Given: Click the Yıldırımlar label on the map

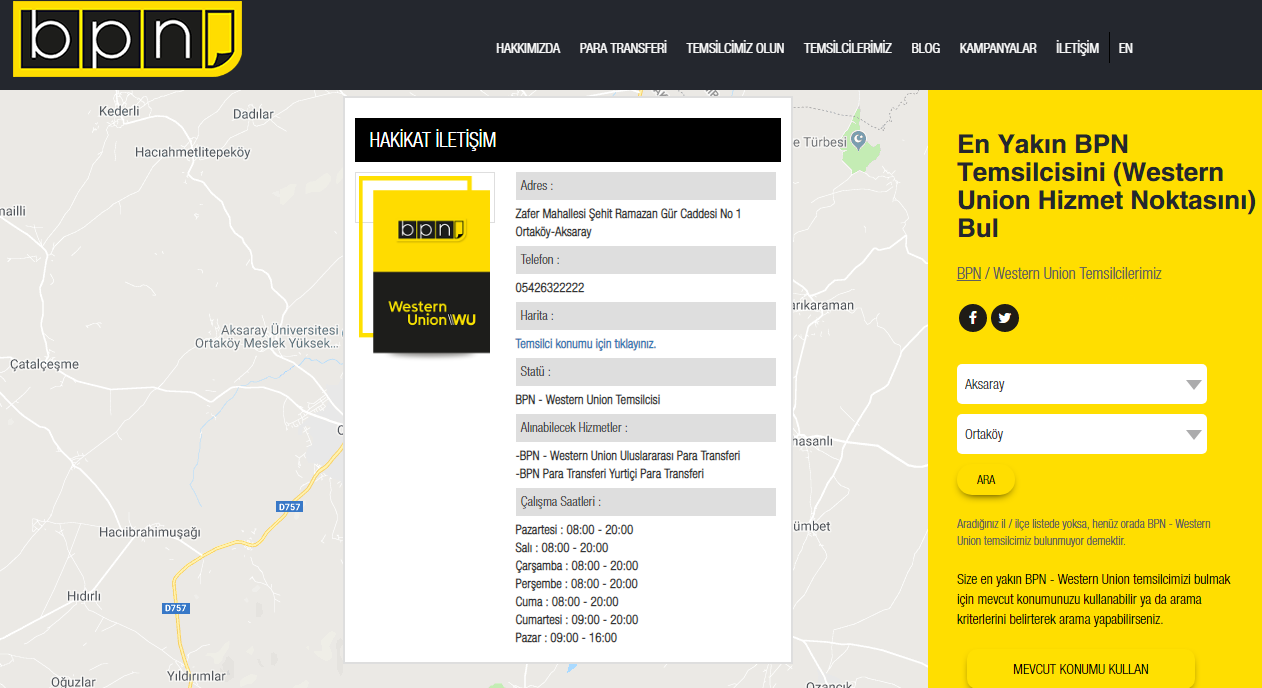Looking at the screenshot, I should pos(196,677).
